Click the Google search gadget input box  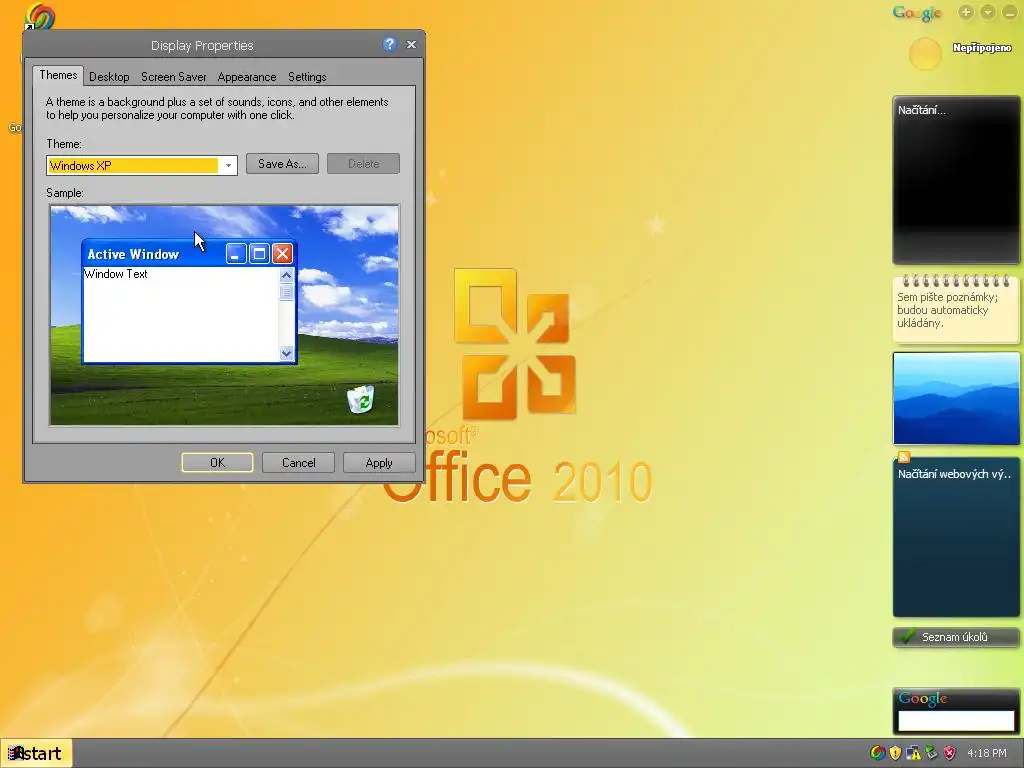(956, 721)
